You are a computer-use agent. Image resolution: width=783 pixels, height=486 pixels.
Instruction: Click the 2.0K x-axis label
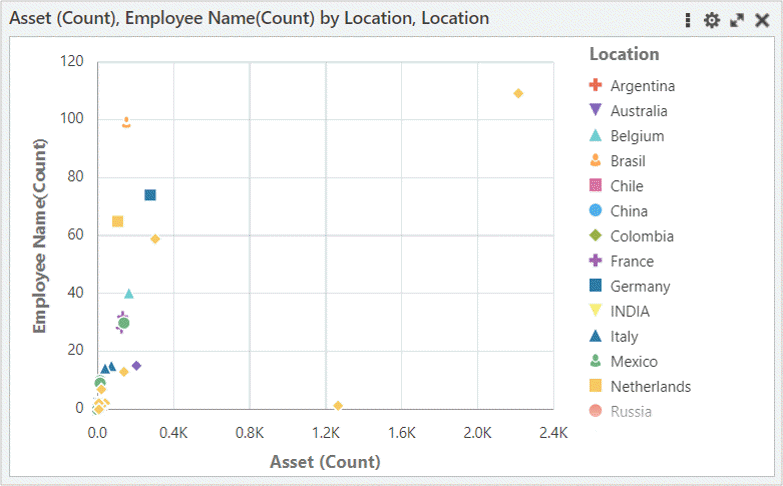point(477,433)
